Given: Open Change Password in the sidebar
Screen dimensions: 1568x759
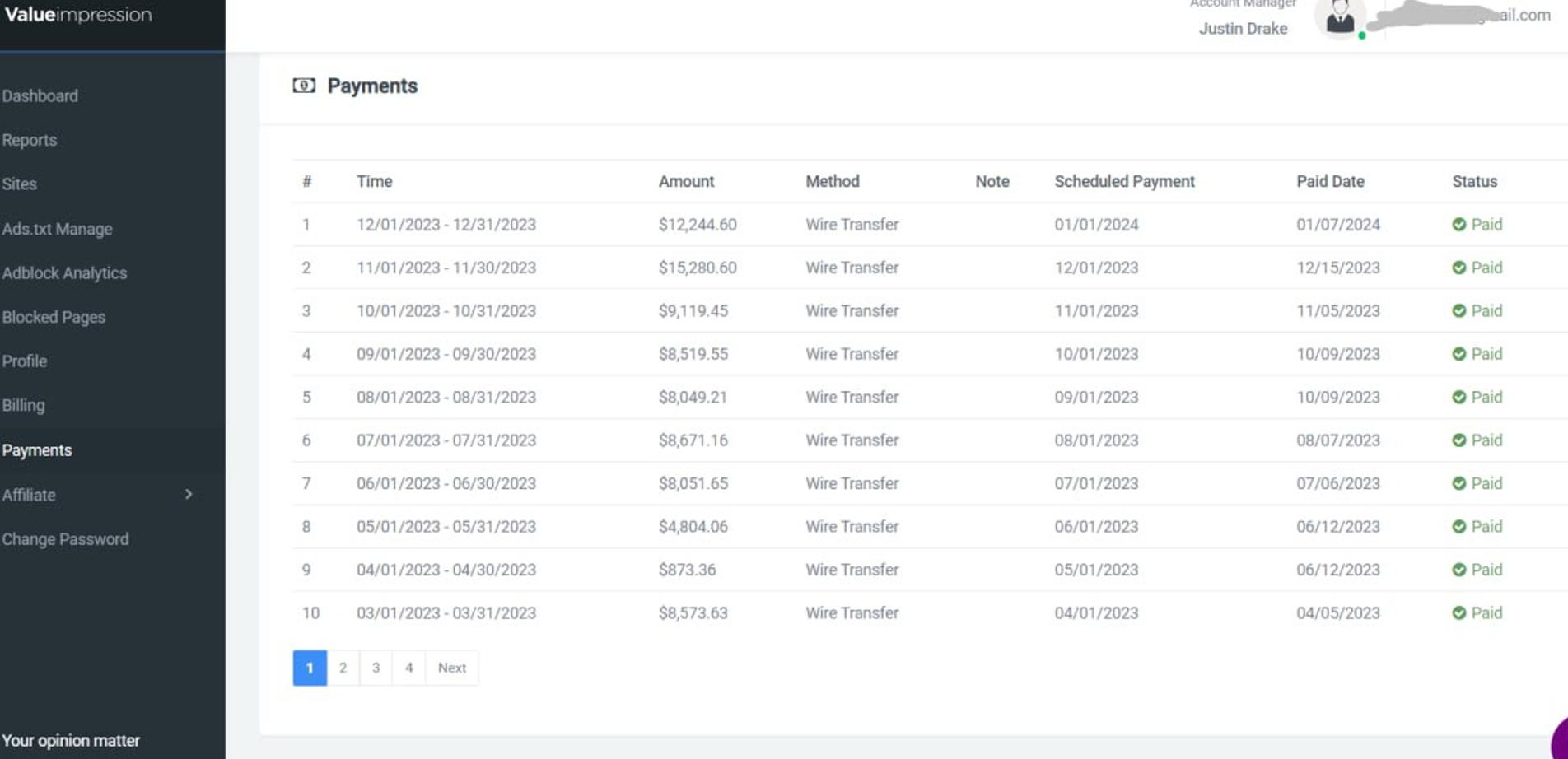Looking at the screenshot, I should pyautogui.click(x=66, y=539).
